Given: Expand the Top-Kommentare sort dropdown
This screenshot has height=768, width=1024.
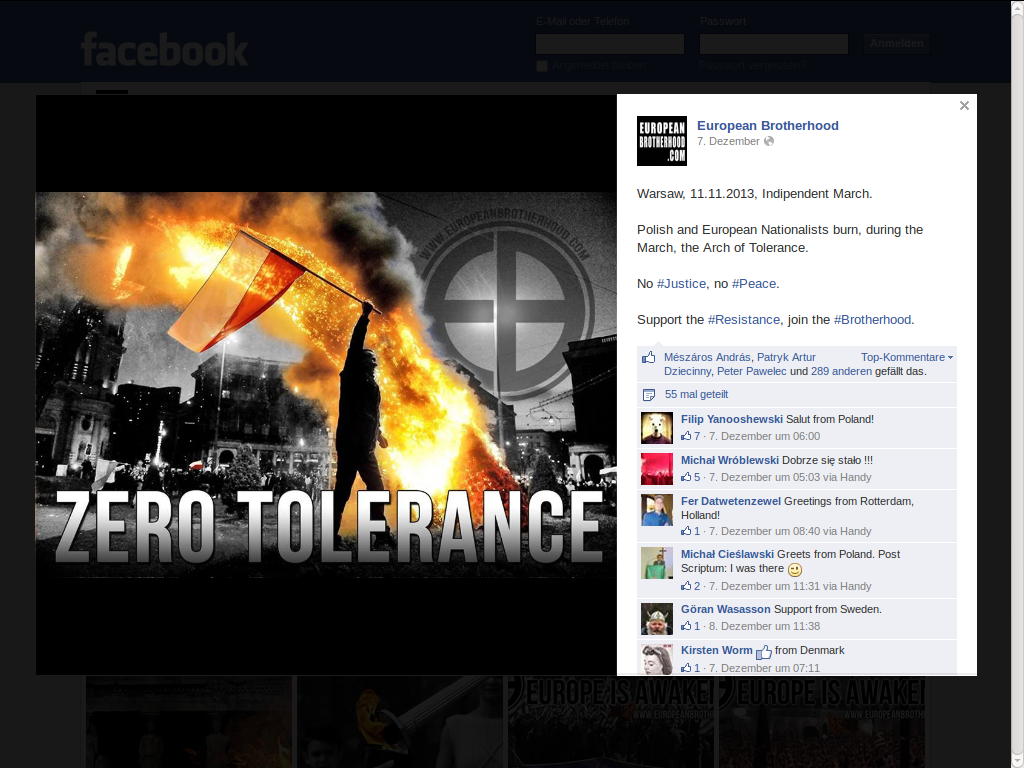Looking at the screenshot, I should coord(906,357).
